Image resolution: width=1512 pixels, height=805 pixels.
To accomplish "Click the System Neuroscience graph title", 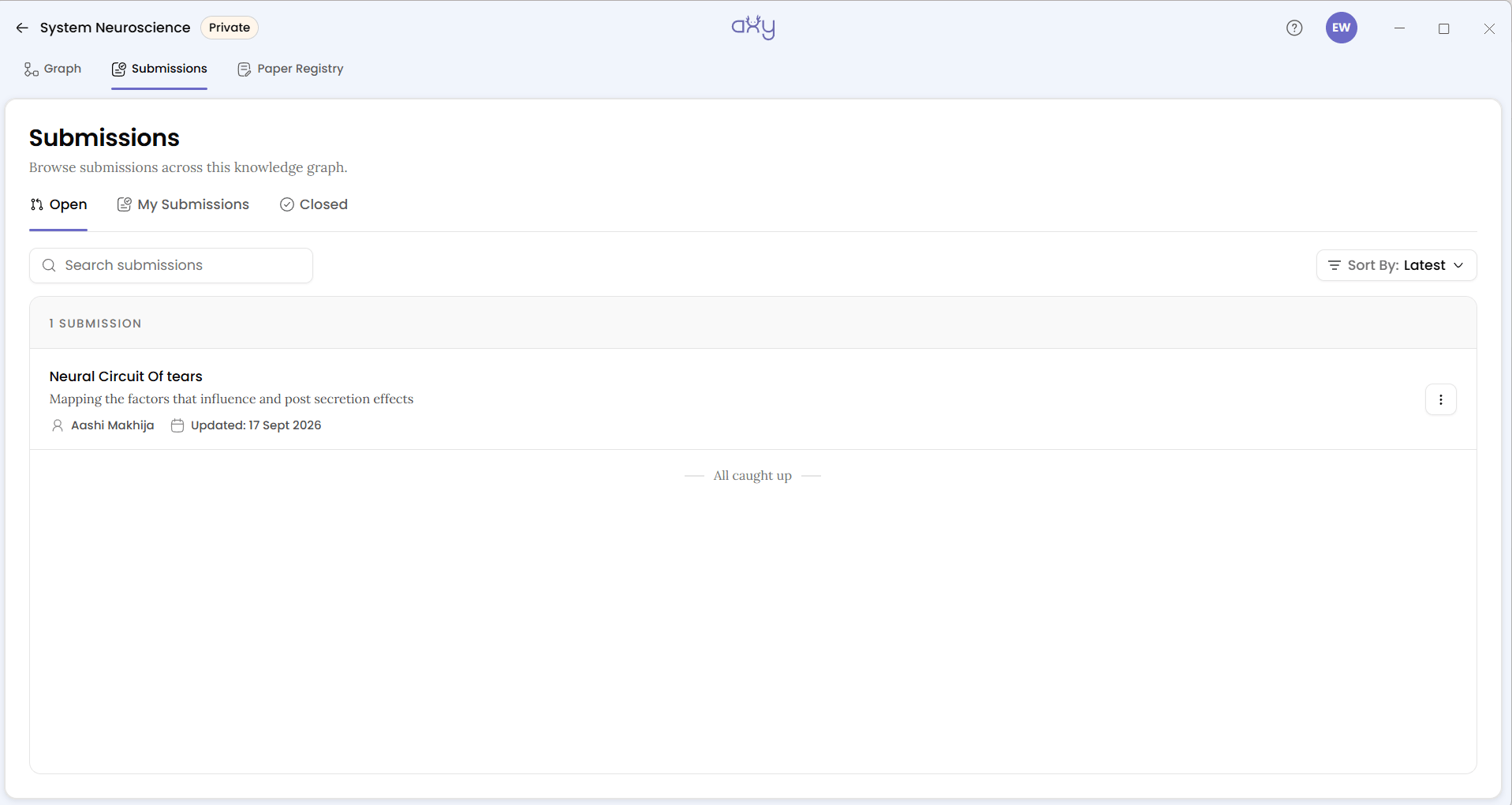I will [x=115, y=28].
